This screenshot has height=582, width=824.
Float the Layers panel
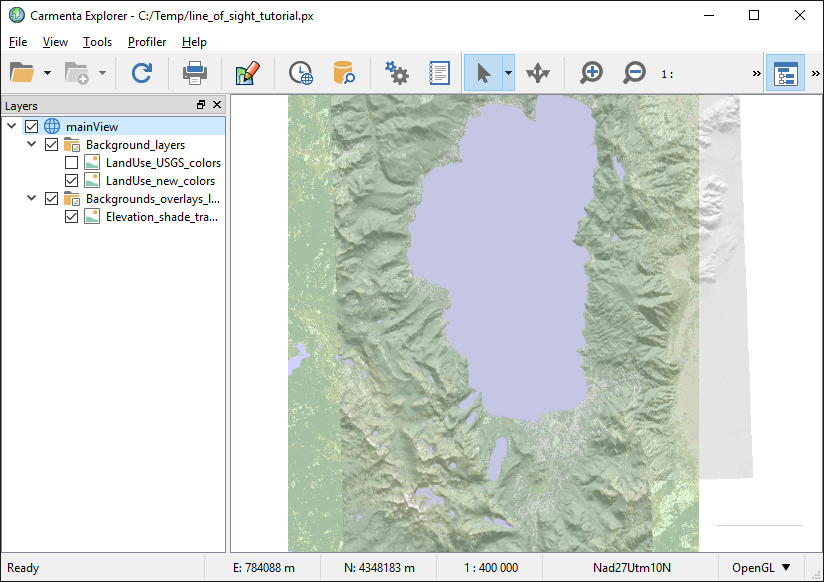200,105
